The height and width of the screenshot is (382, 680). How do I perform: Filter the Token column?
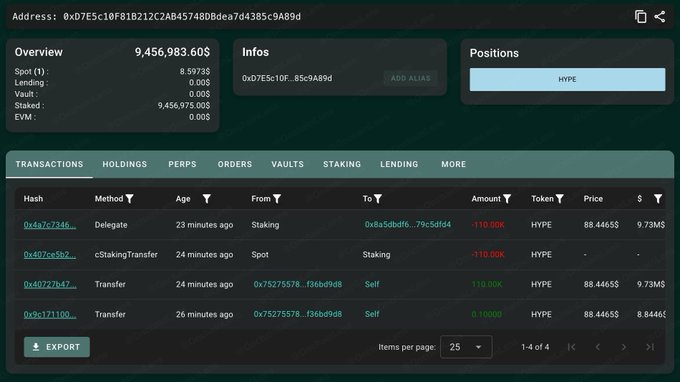click(559, 199)
